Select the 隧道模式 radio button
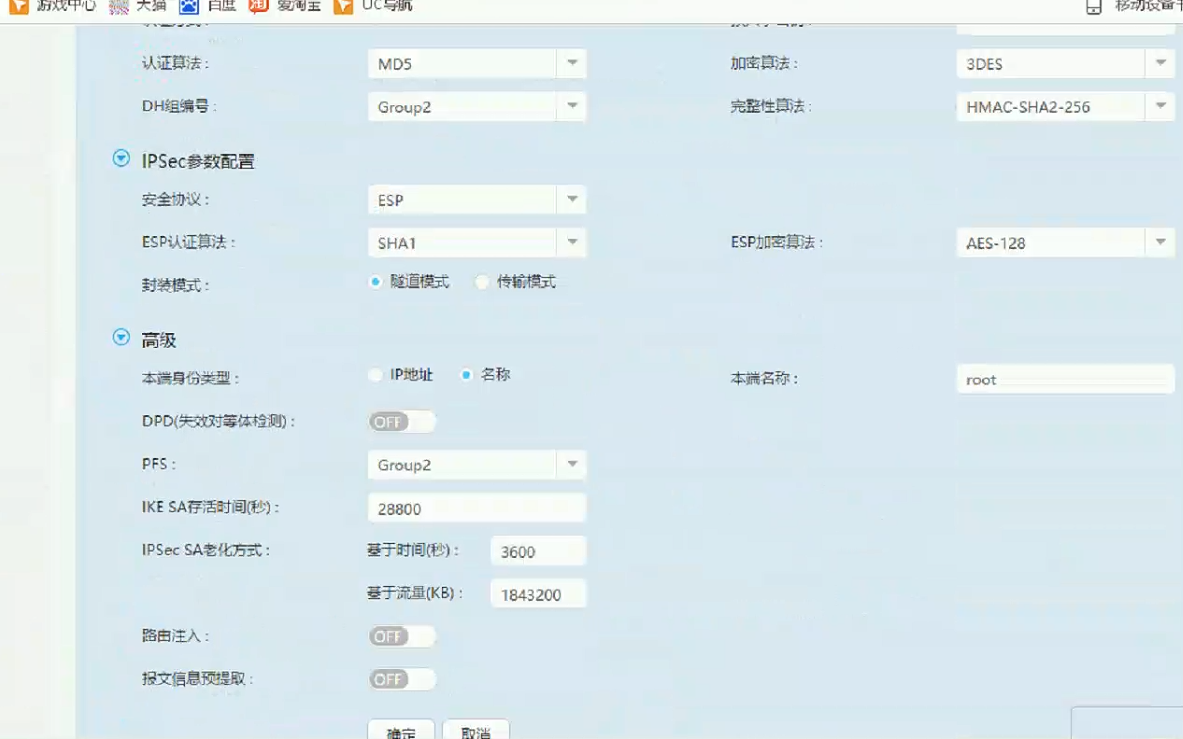Screen dimensions: 1183x739 (376, 282)
